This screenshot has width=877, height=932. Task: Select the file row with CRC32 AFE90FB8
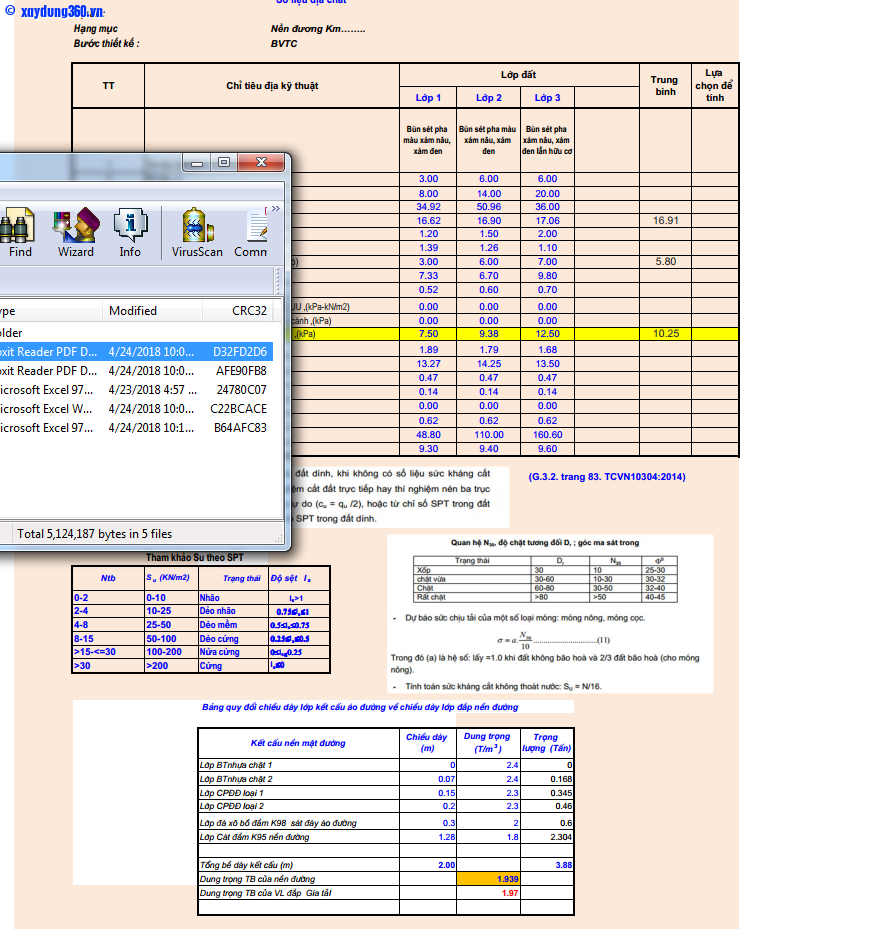[x=136, y=371]
